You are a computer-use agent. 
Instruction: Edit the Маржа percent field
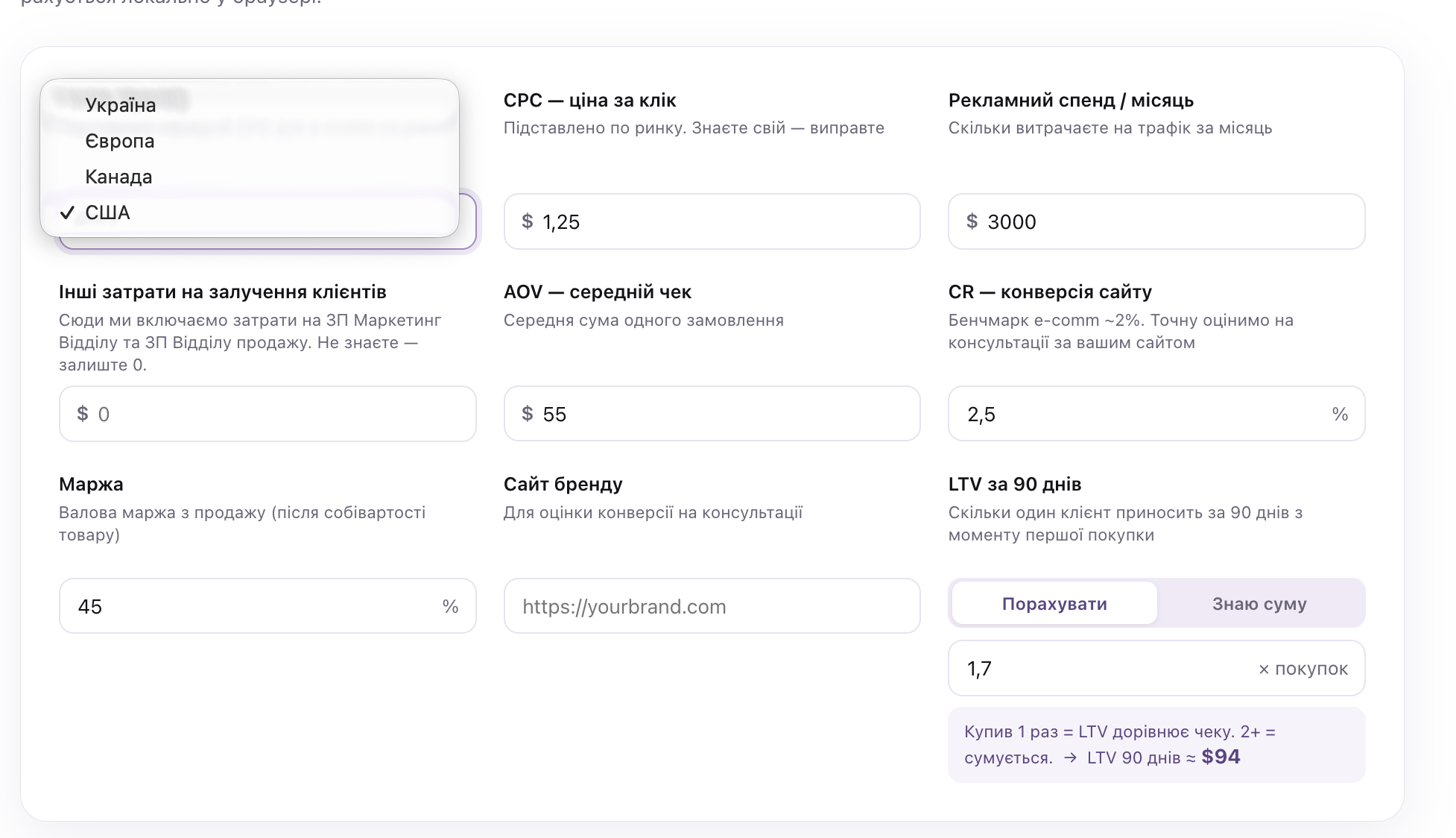(x=268, y=606)
